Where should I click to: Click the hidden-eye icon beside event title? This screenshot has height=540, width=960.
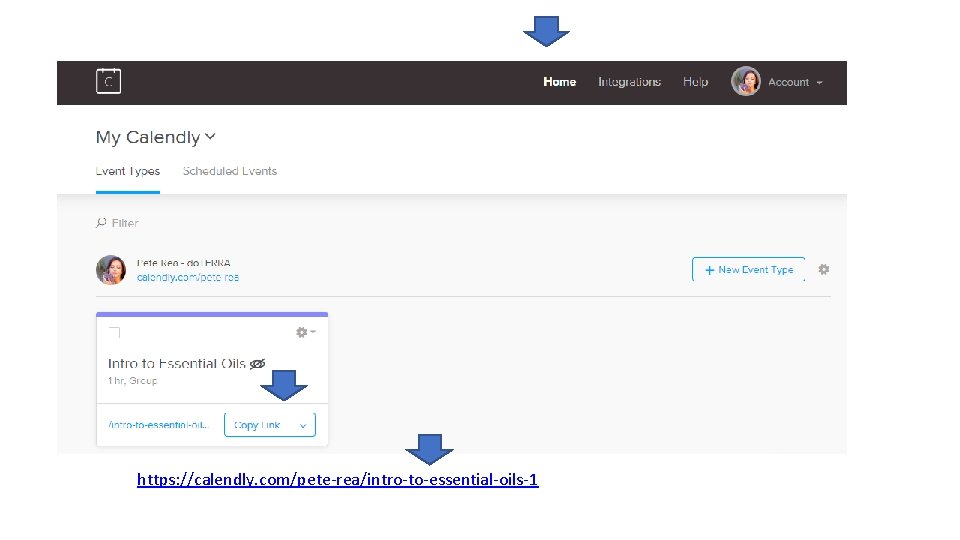point(258,364)
